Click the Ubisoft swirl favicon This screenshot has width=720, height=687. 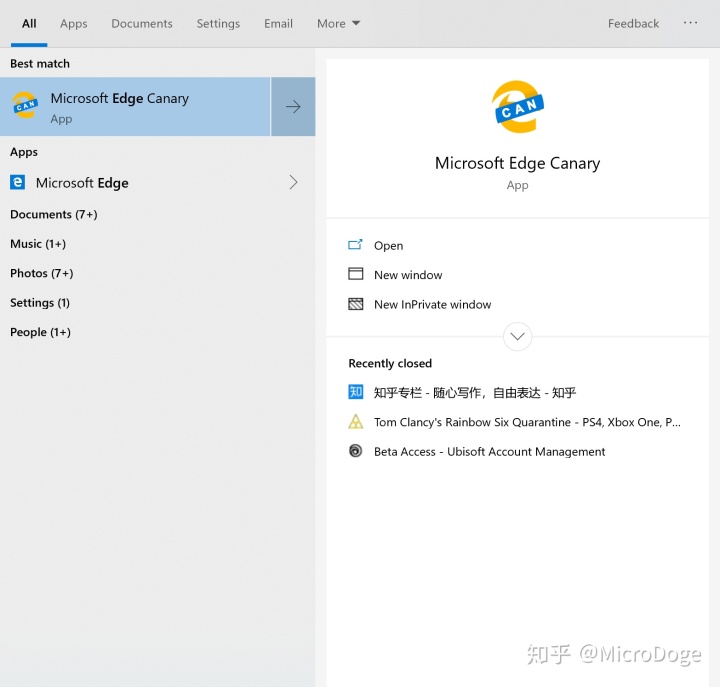[x=355, y=450]
